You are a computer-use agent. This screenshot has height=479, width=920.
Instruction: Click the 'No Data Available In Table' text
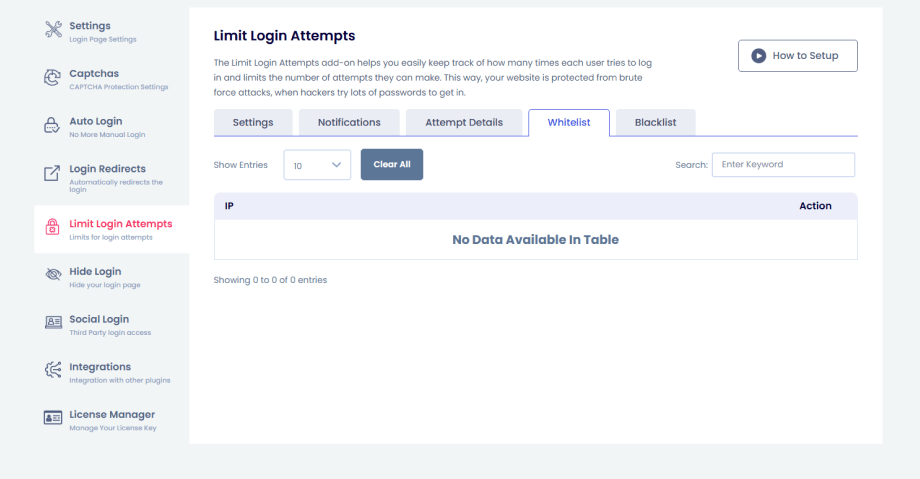click(x=535, y=240)
